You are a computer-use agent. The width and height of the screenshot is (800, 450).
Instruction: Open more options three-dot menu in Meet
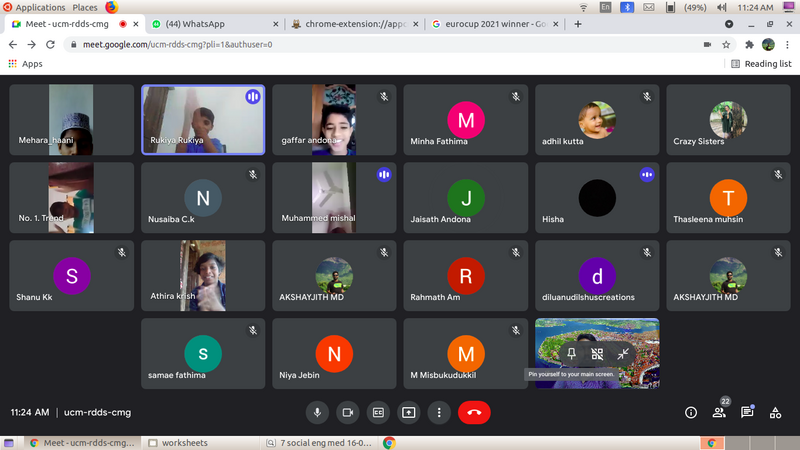(x=439, y=412)
